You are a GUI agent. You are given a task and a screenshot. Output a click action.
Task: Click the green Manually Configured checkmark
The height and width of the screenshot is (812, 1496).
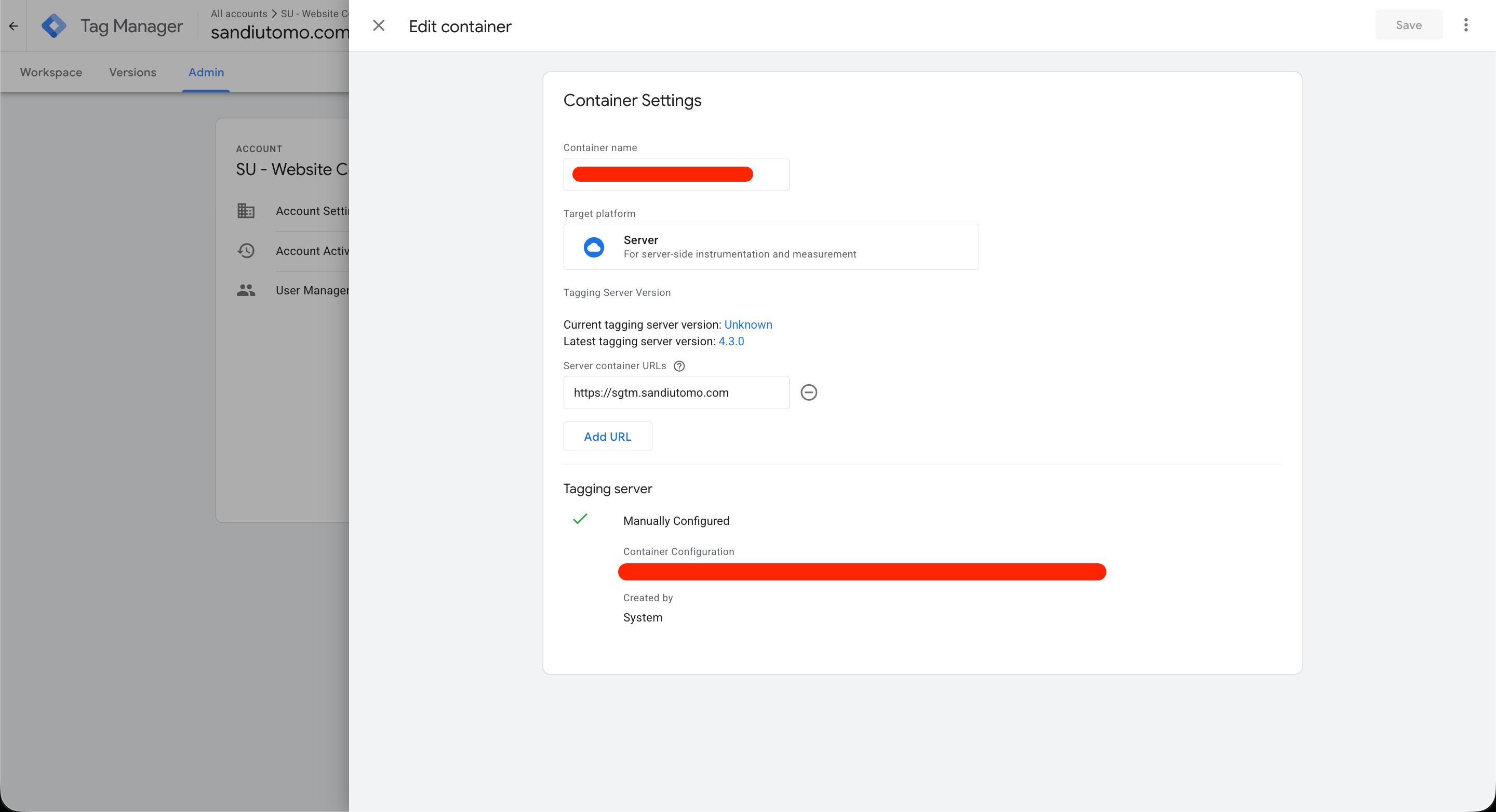[580, 519]
